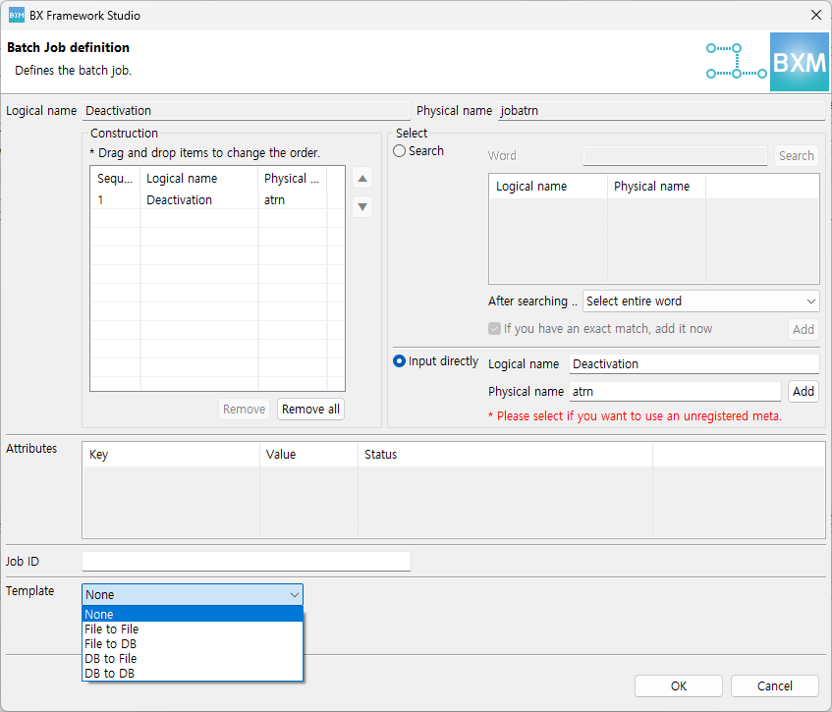Click the BX Framework Studio title icon
This screenshot has width=832, height=712.
coord(16,15)
